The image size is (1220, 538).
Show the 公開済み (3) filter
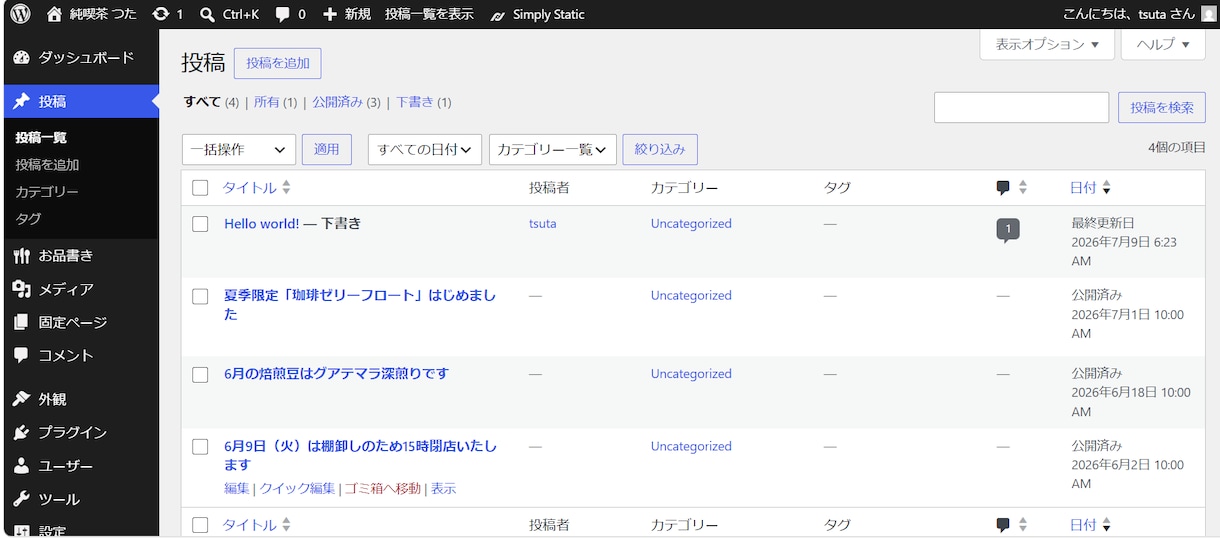coord(346,102)
